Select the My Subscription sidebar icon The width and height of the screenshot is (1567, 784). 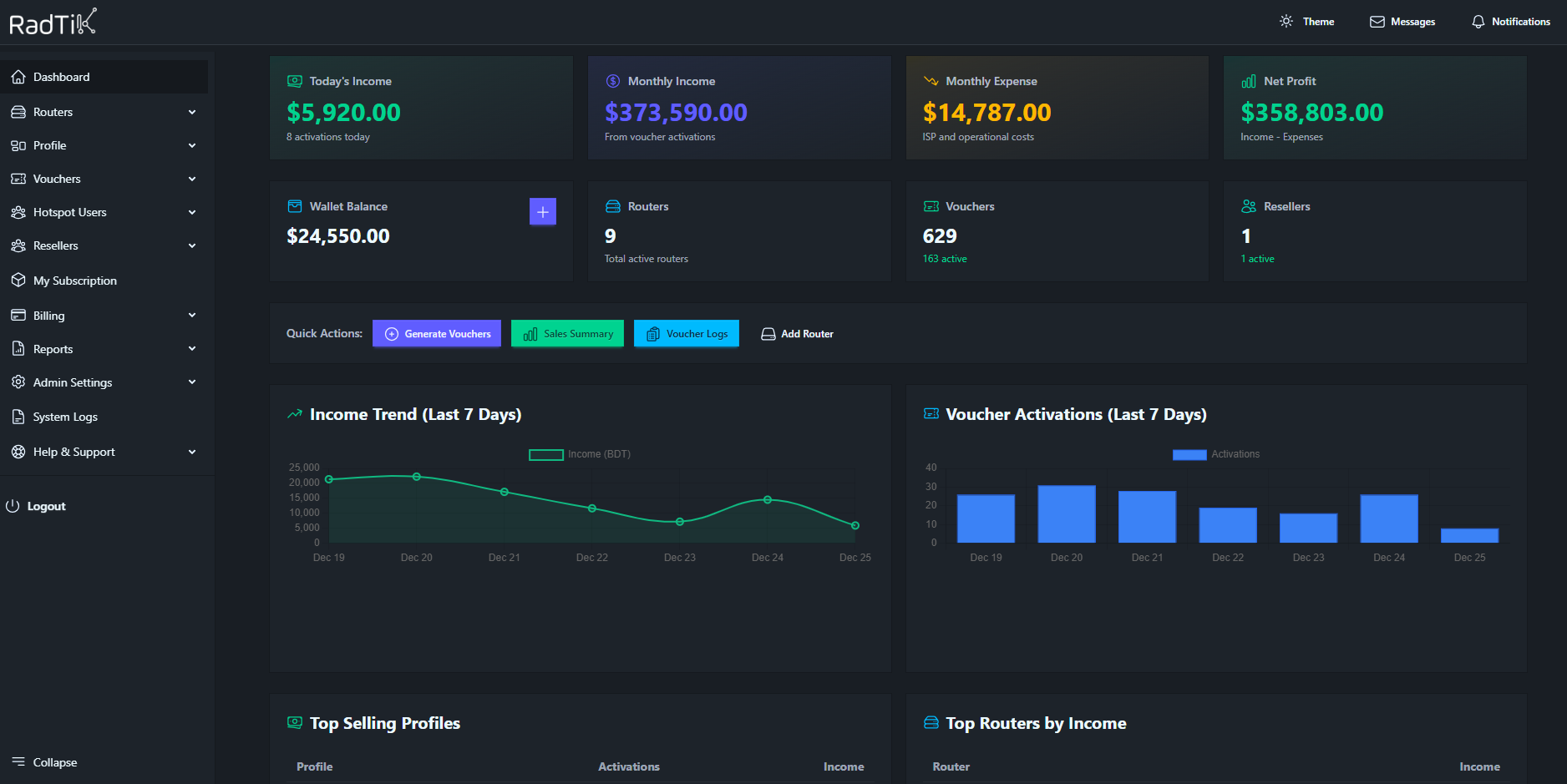tap(18, 280)
